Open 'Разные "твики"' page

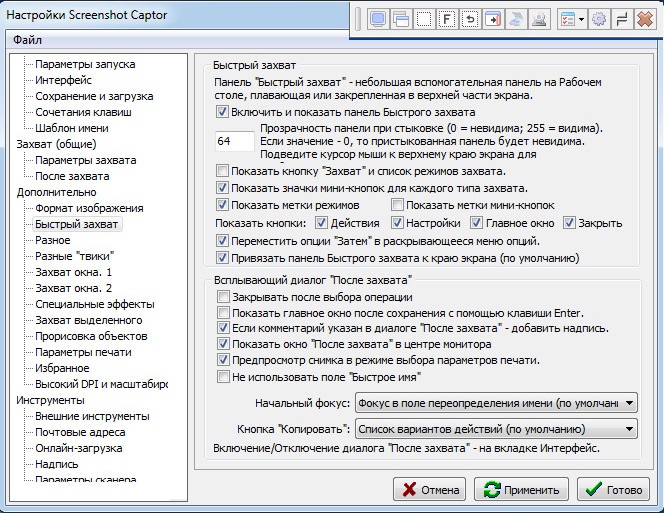click(x=75, y=256)
